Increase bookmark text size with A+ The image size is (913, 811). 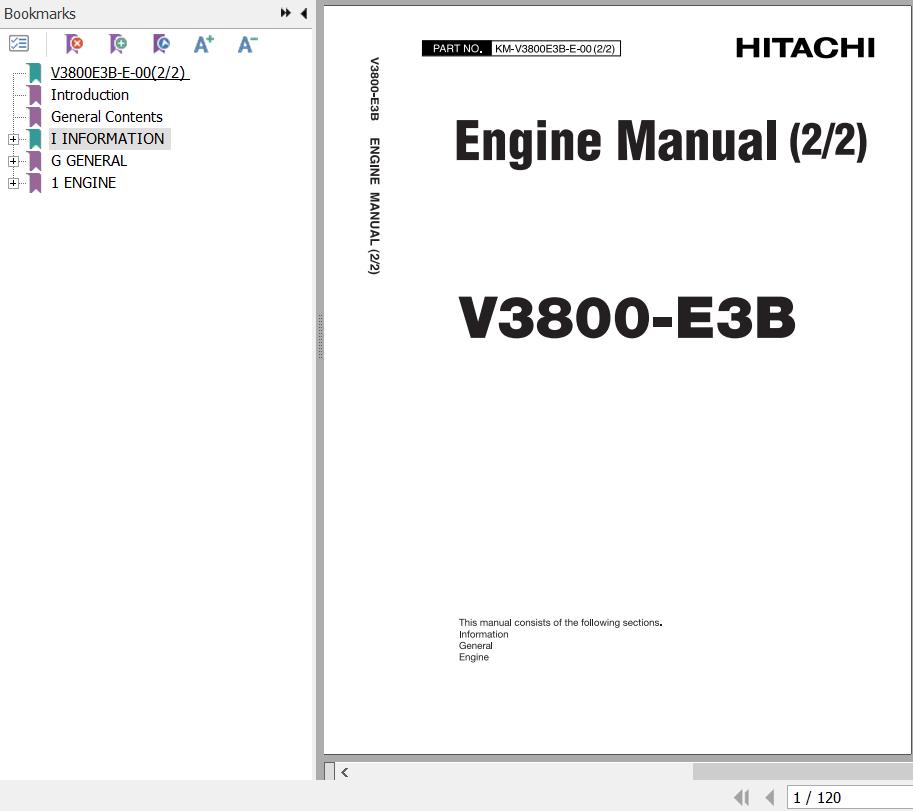[204, 44]
